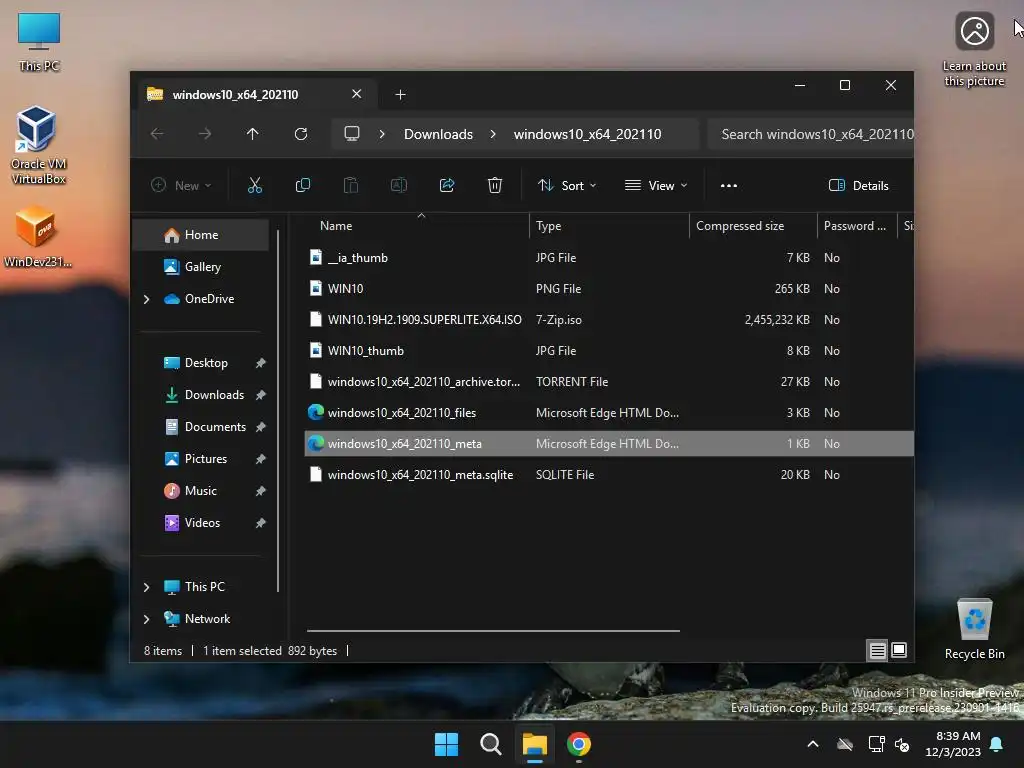This screenshot has height=768, width=1024.
Task: Open Google Chrome from taskbar
Action: tap(579, 744)
